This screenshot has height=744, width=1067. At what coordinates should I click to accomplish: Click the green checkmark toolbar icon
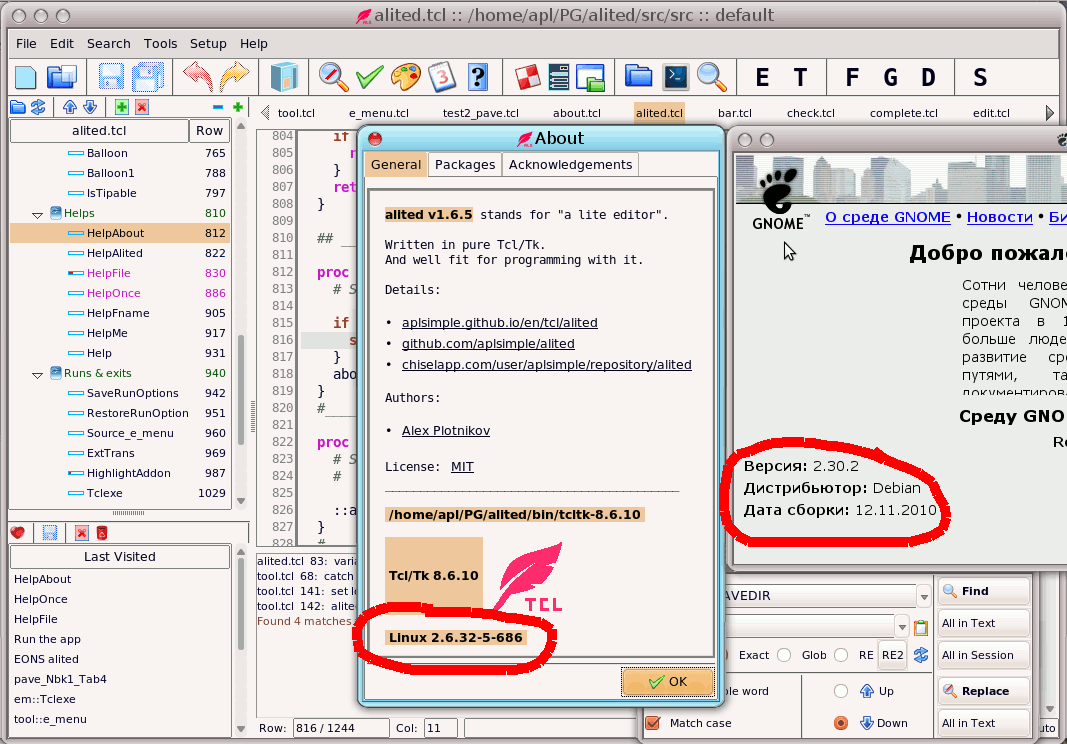click(370, 77)
